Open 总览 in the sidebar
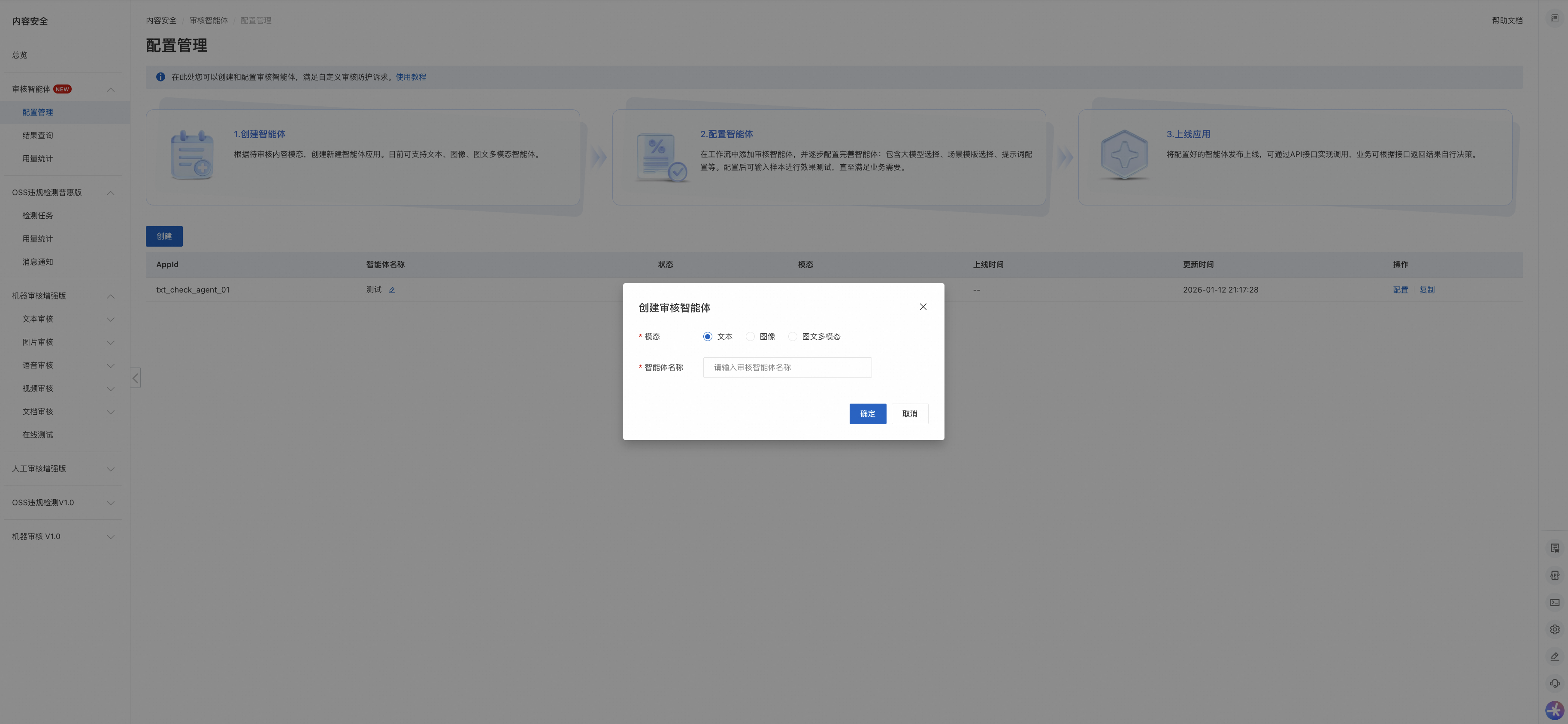 click(x=19, y=55)
